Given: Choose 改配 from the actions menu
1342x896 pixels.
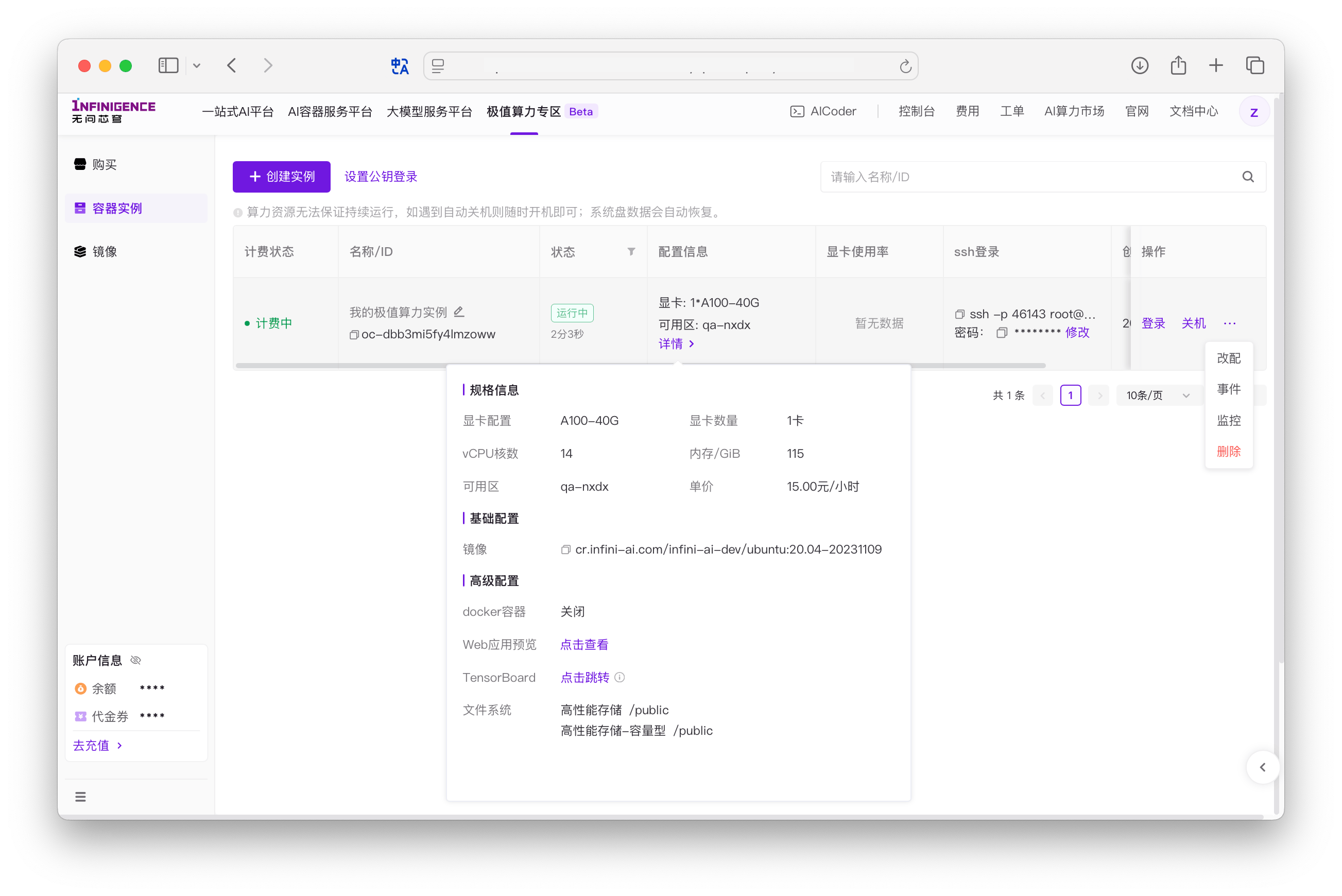Looking at the screenshot, I should [x=1228, y=358].
